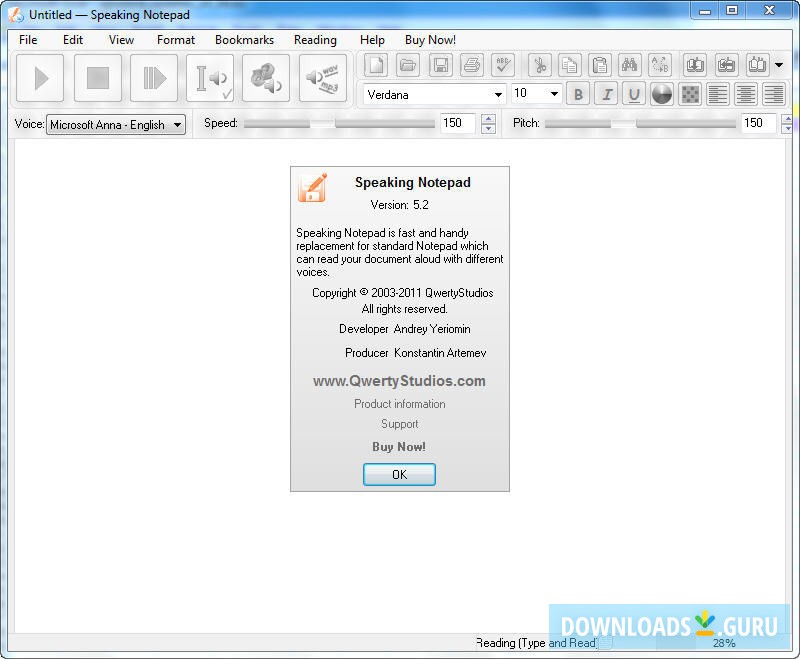Open the Voice dropdown Microsoft Anna
The width and height of the screenshot is (800, 659).
[x=116, y=124]
